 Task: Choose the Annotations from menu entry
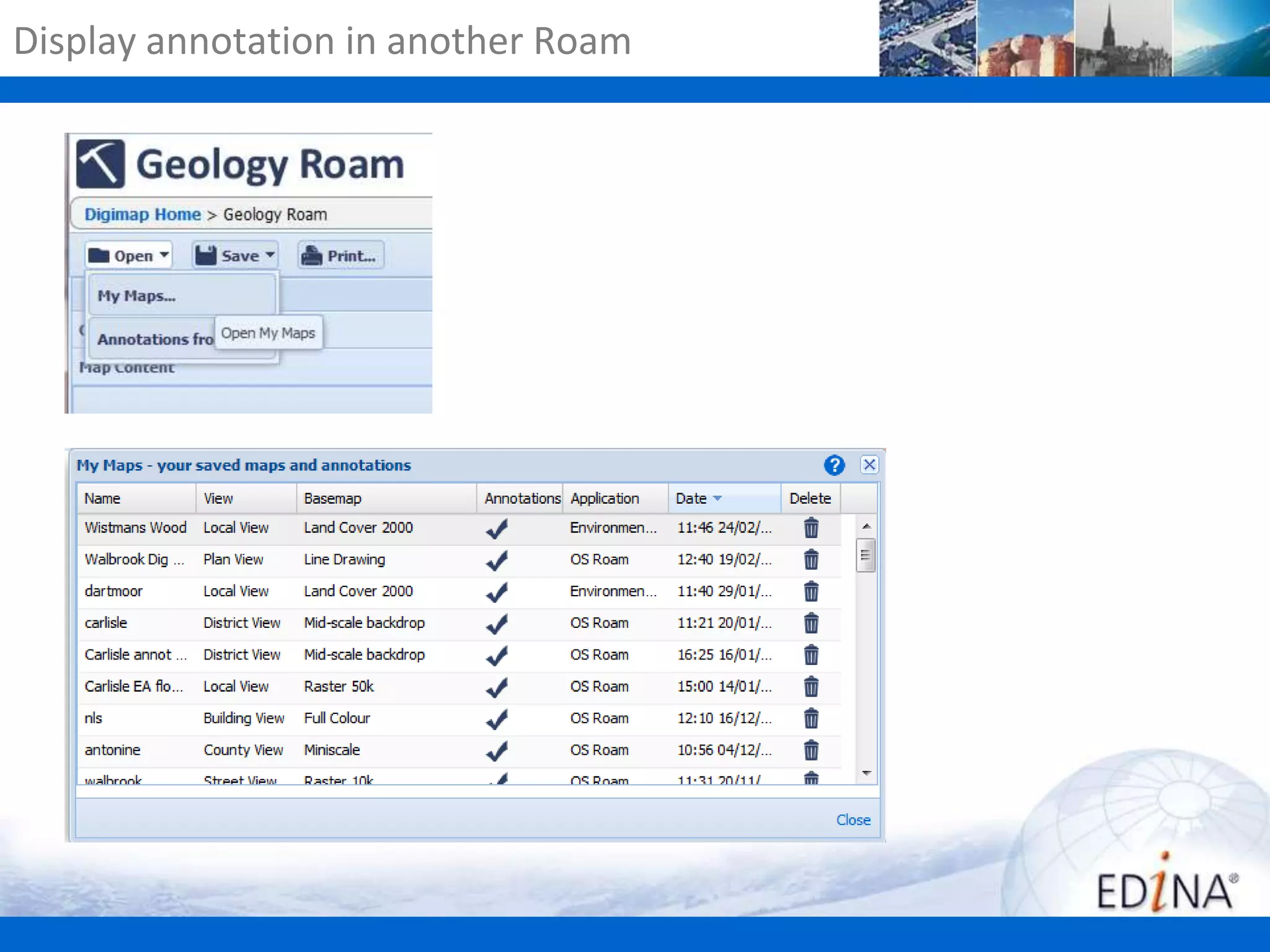pos(153,339)
